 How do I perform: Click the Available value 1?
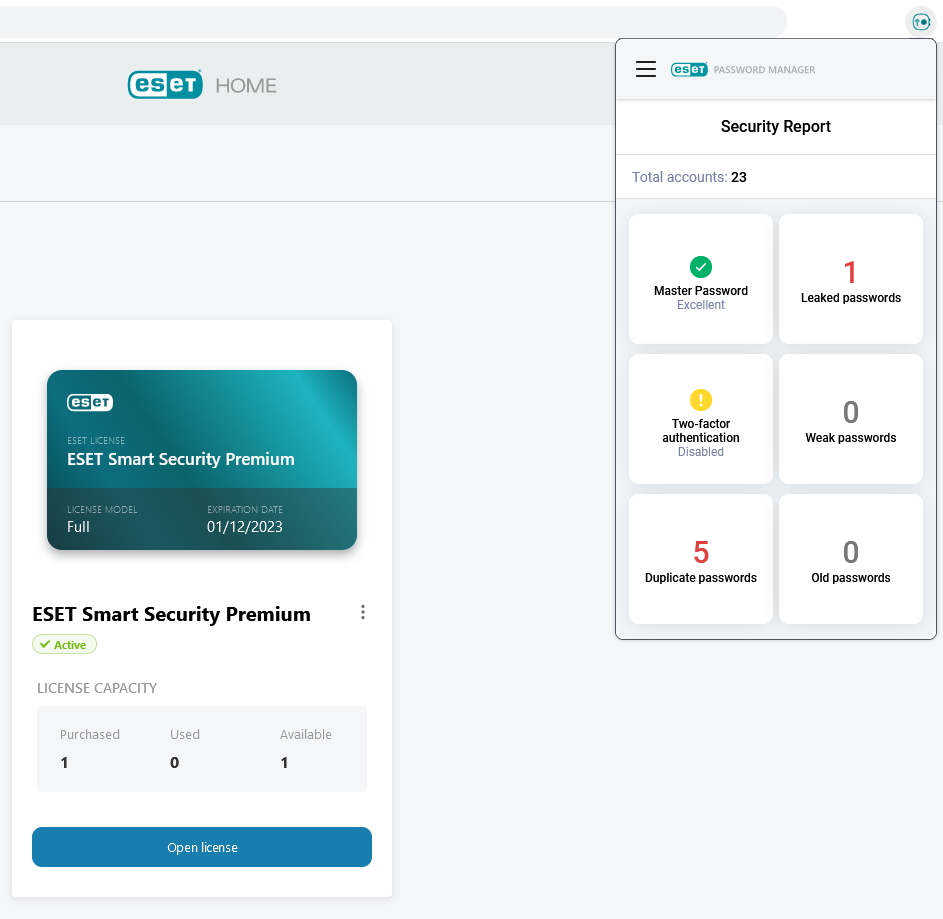(284, 763)
